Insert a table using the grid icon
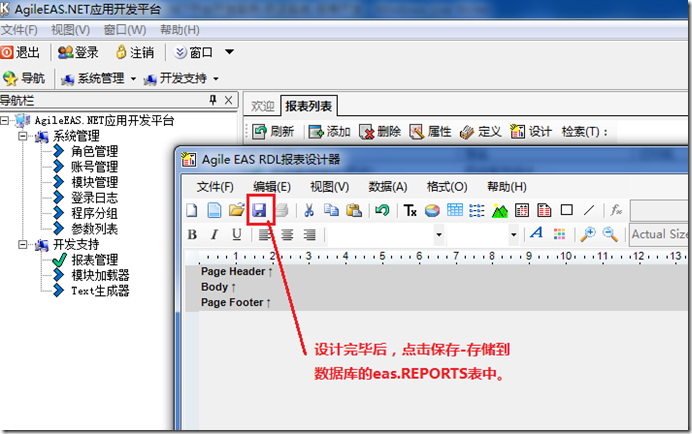This screenshot has height=434, width=692. (x=455, y=210)
